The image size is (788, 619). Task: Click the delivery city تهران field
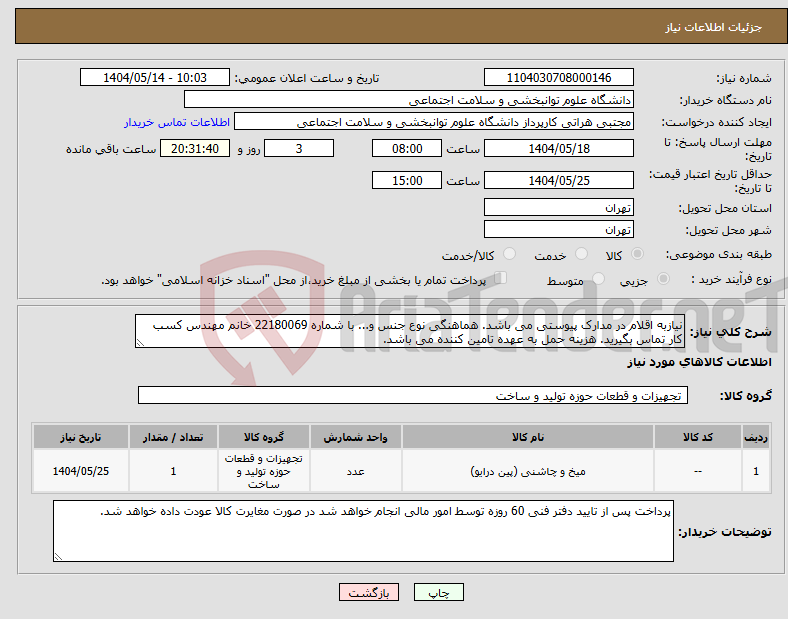558,229
